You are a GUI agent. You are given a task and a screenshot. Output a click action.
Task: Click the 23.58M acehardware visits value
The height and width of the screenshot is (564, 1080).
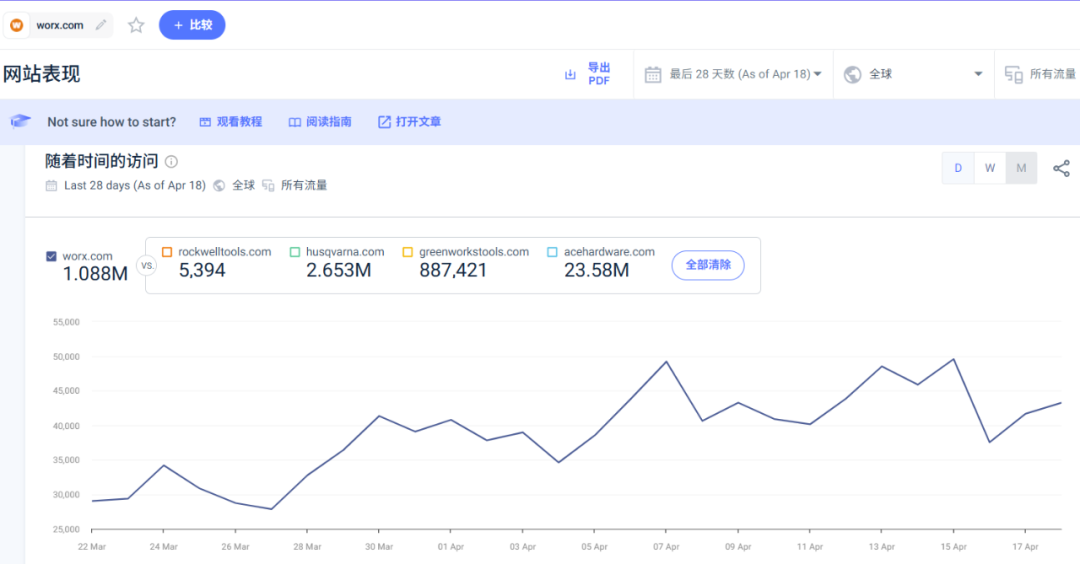[596, 271]
